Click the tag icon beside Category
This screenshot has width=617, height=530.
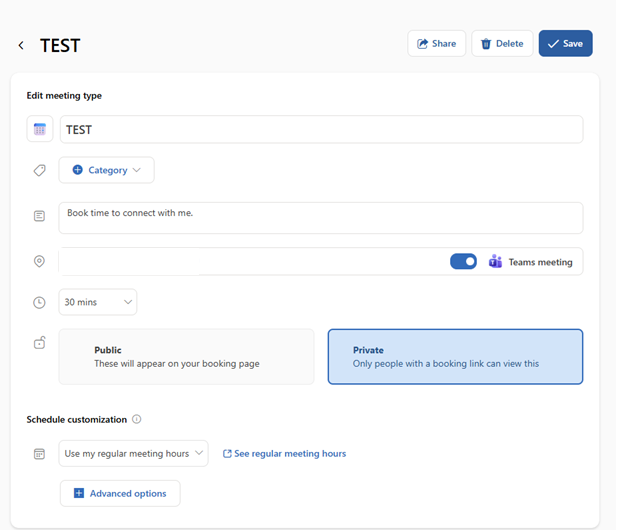click(39, 170)
